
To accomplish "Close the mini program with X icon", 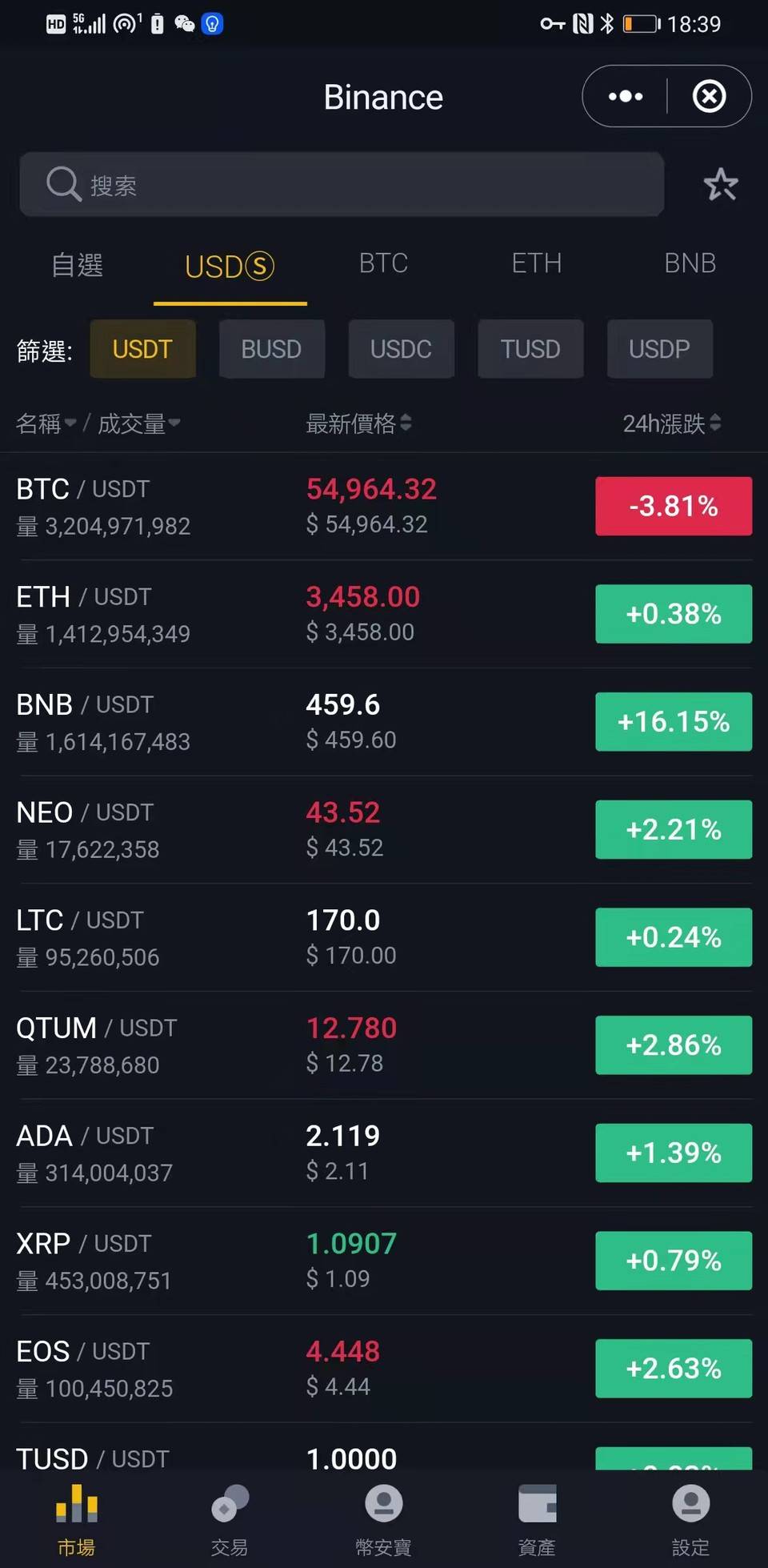I will tap(709, 97).
